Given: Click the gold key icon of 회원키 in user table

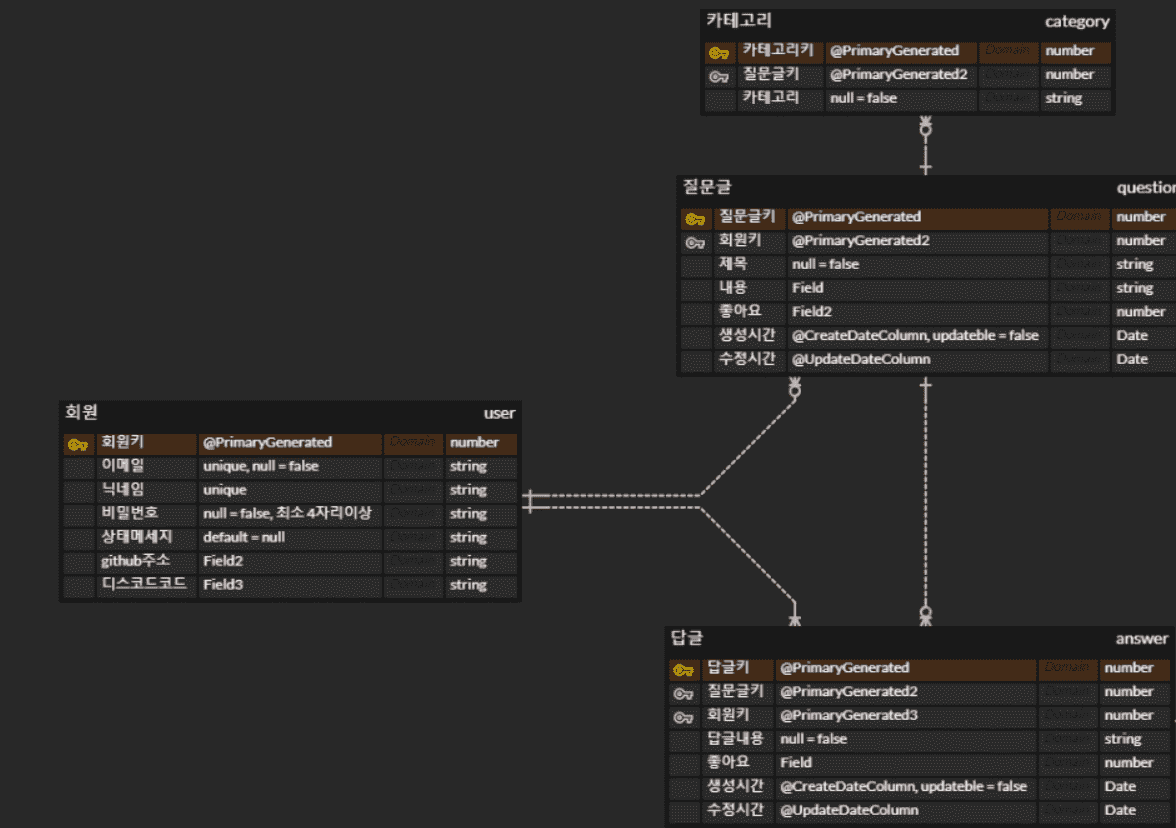Looking at the screenshot, I should 78,445.
